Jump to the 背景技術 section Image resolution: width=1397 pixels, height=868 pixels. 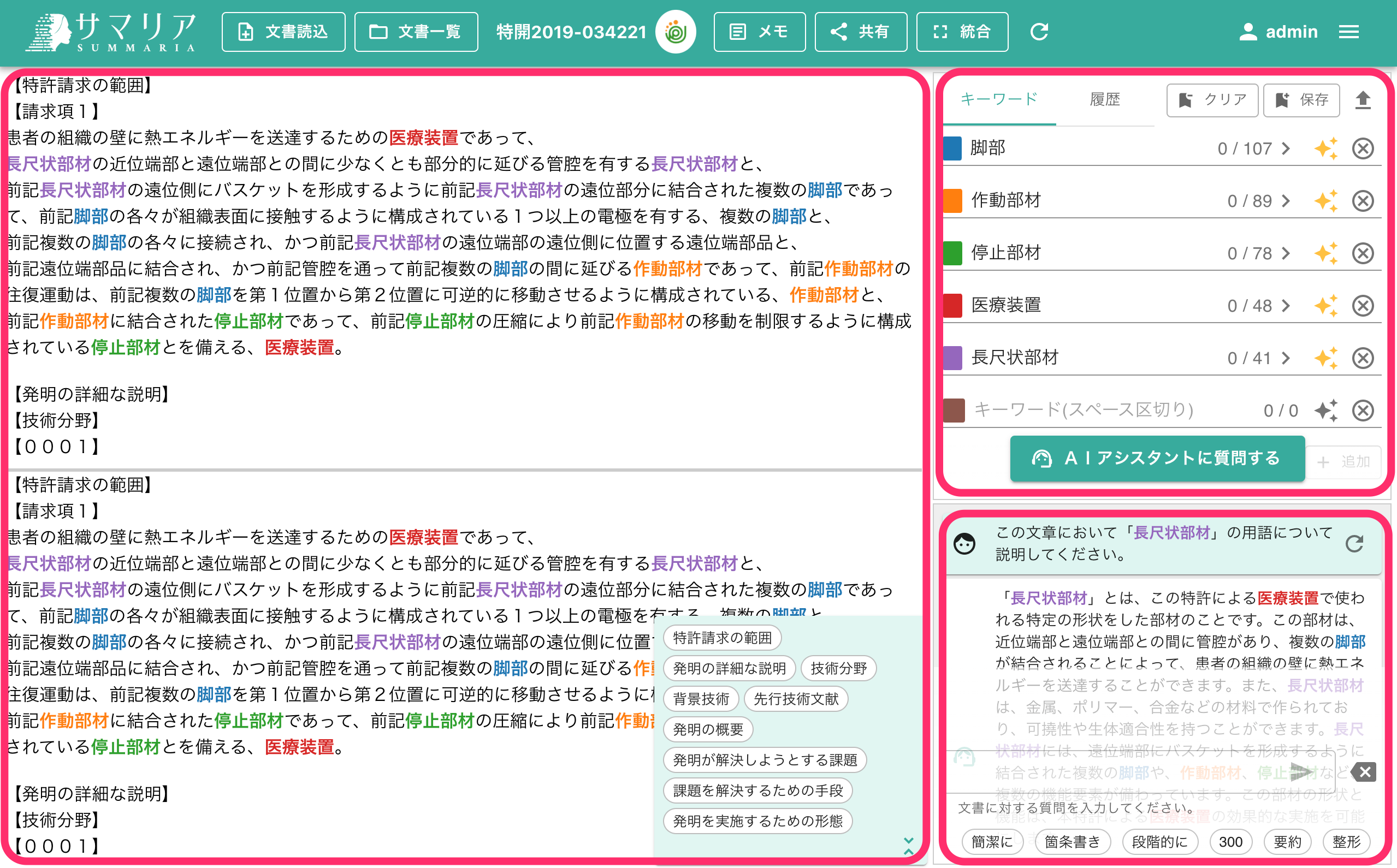coord(701,699)
